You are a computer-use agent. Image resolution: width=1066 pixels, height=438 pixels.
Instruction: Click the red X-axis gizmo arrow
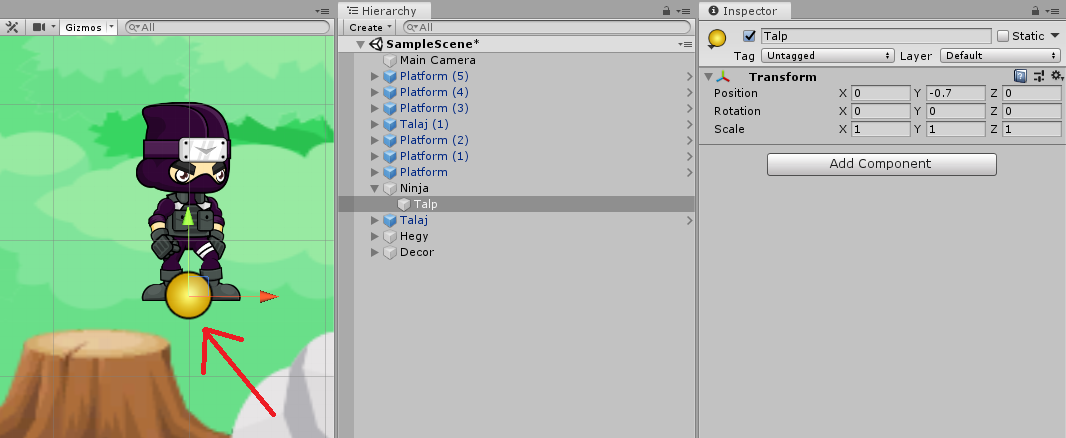[x=269, y=296]
